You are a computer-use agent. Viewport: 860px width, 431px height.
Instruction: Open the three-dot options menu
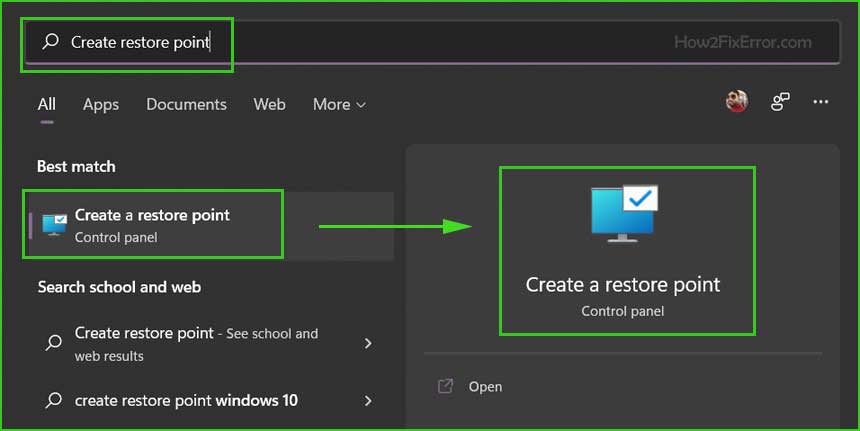coord(821,102)
